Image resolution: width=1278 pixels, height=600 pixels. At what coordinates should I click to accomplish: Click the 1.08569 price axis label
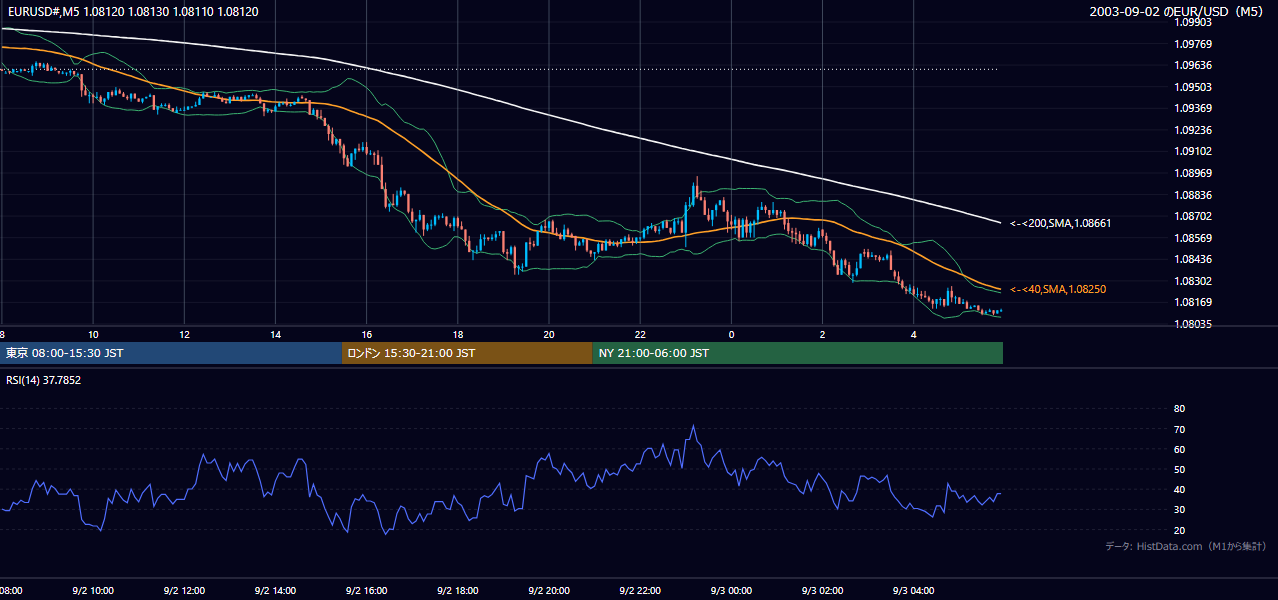pyautogui.click(x=1193, y=238)
